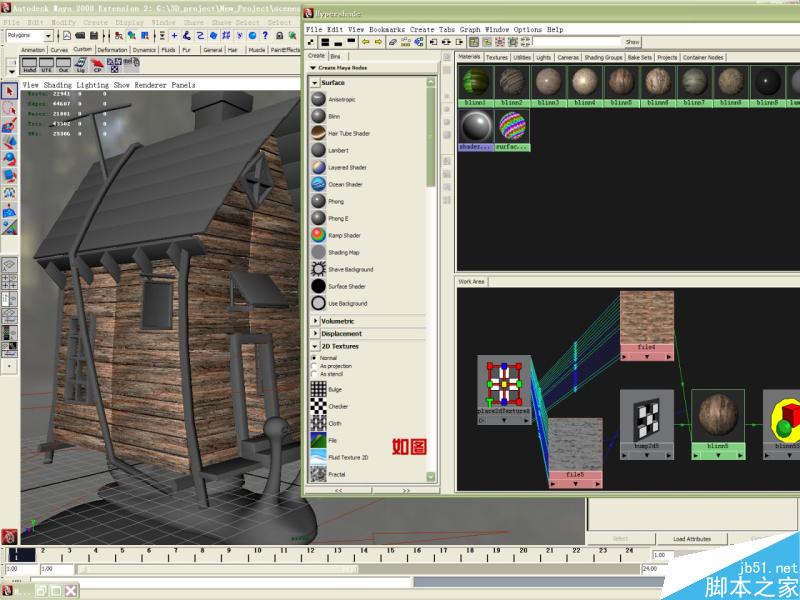Click the Show button in Hypershade toolbar
Screen dimensions: 800x600
pyautogui.click(x=632, y=42)
